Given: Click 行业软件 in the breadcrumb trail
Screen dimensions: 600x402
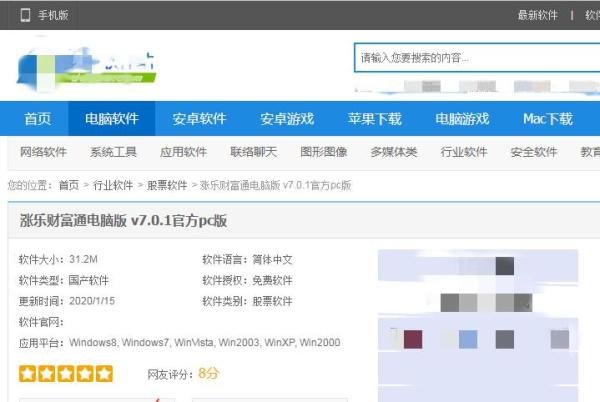Looking at the screenshot, I should coord(113,186).
